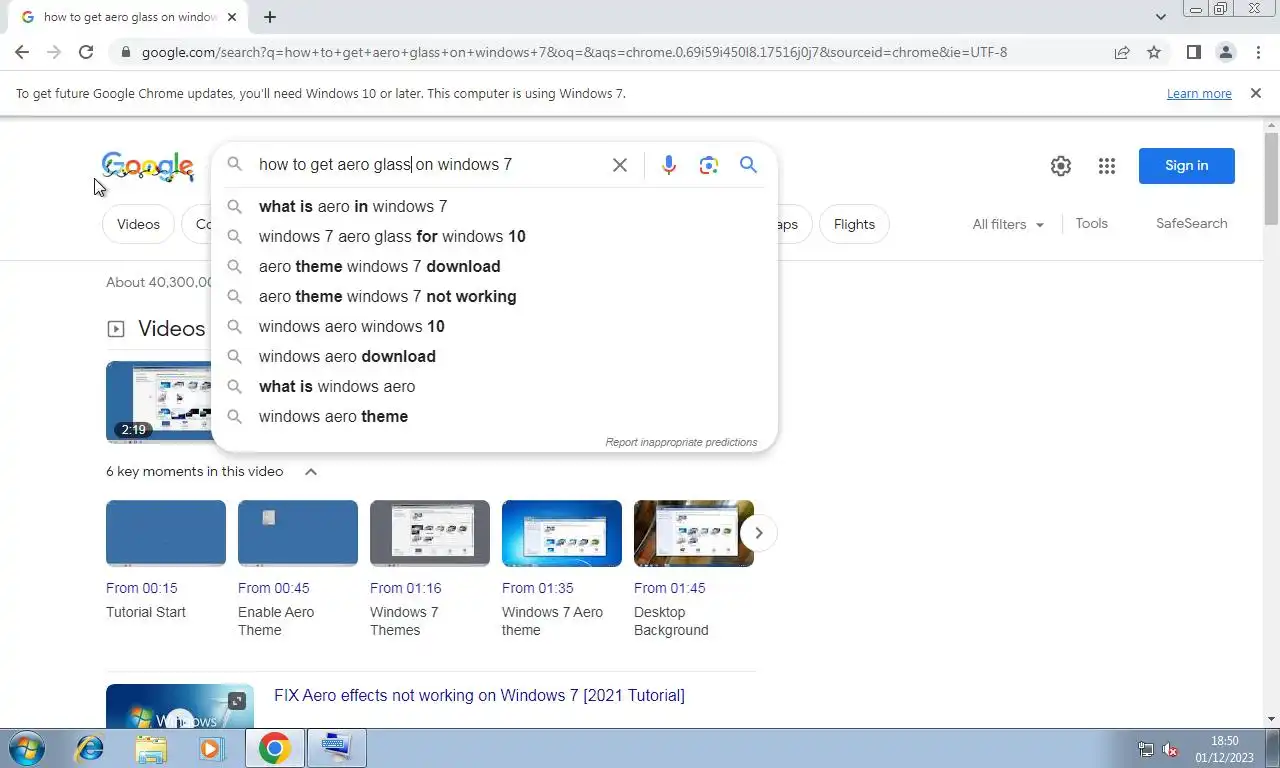Screen dimensions: 1280x768
Task: Open tab search chevron in title bar
Action: [1161, 17]
